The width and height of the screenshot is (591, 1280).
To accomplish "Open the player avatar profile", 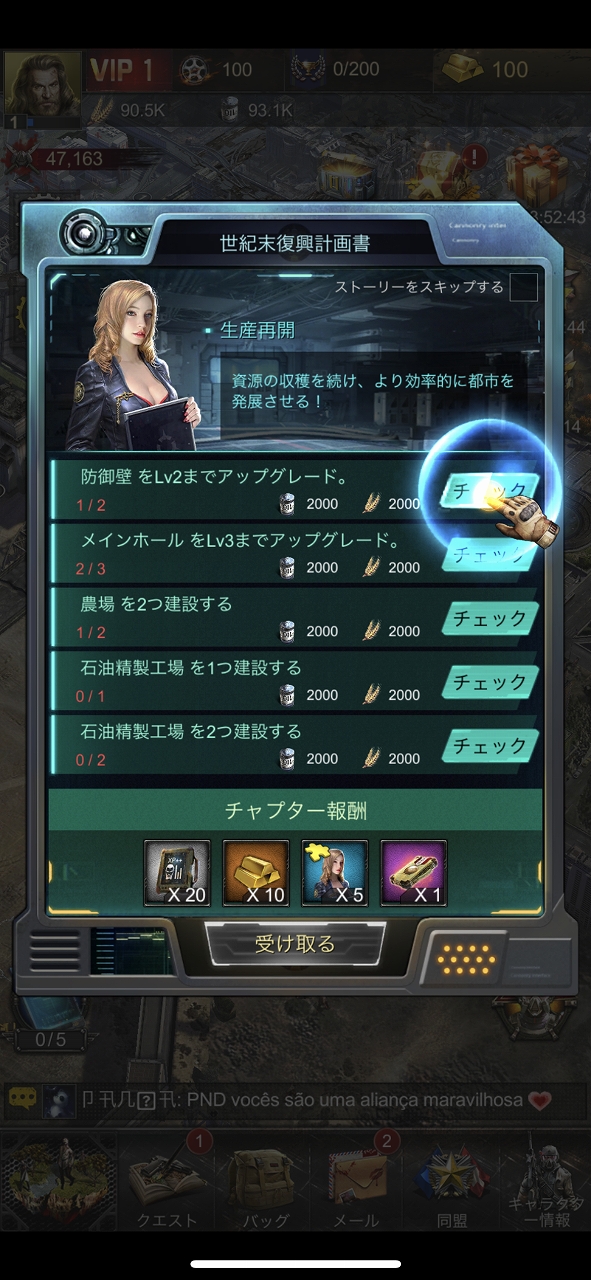I will [42, 88].
